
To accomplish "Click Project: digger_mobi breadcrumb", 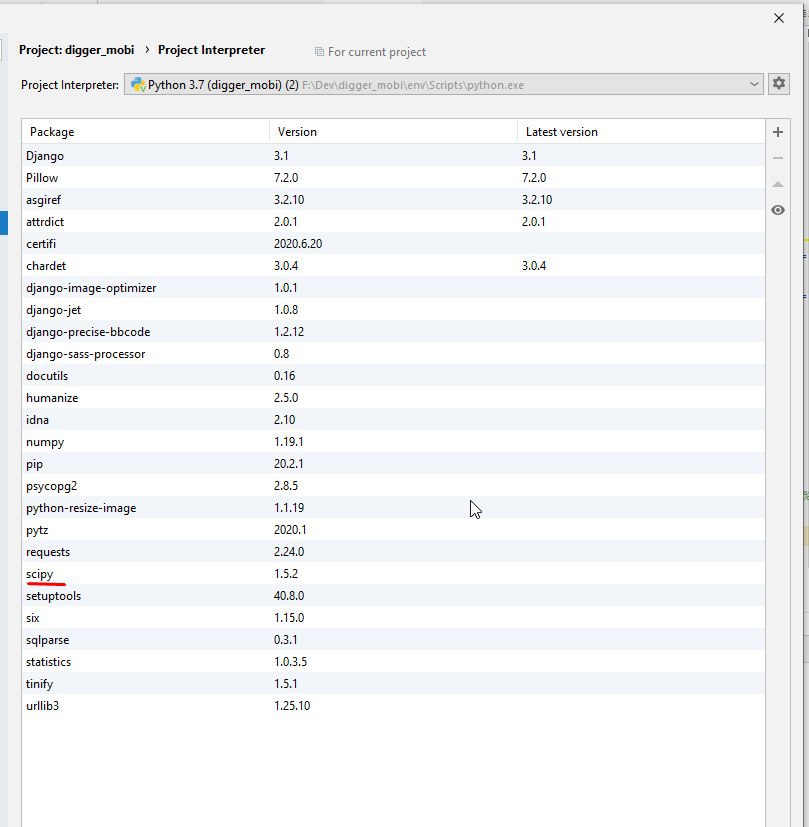I will pos(76,50).
